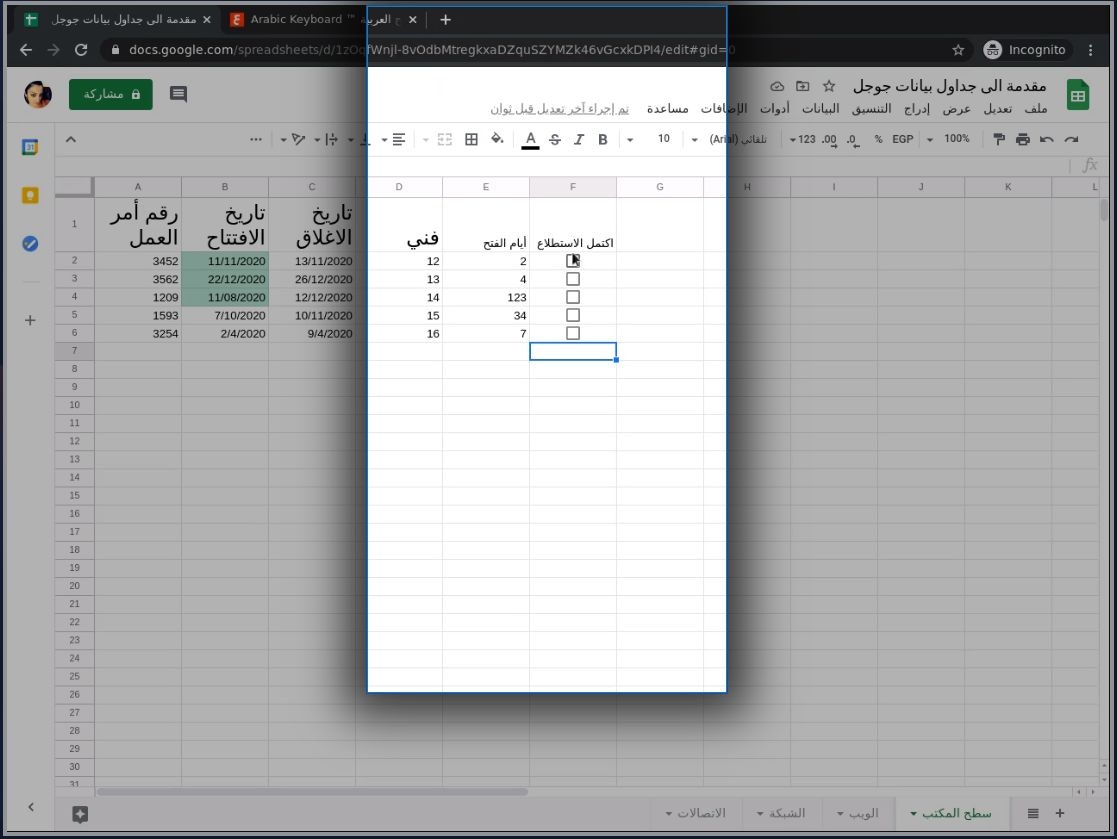
Task: Open the cell borders tool
Action: click(471, 140)
